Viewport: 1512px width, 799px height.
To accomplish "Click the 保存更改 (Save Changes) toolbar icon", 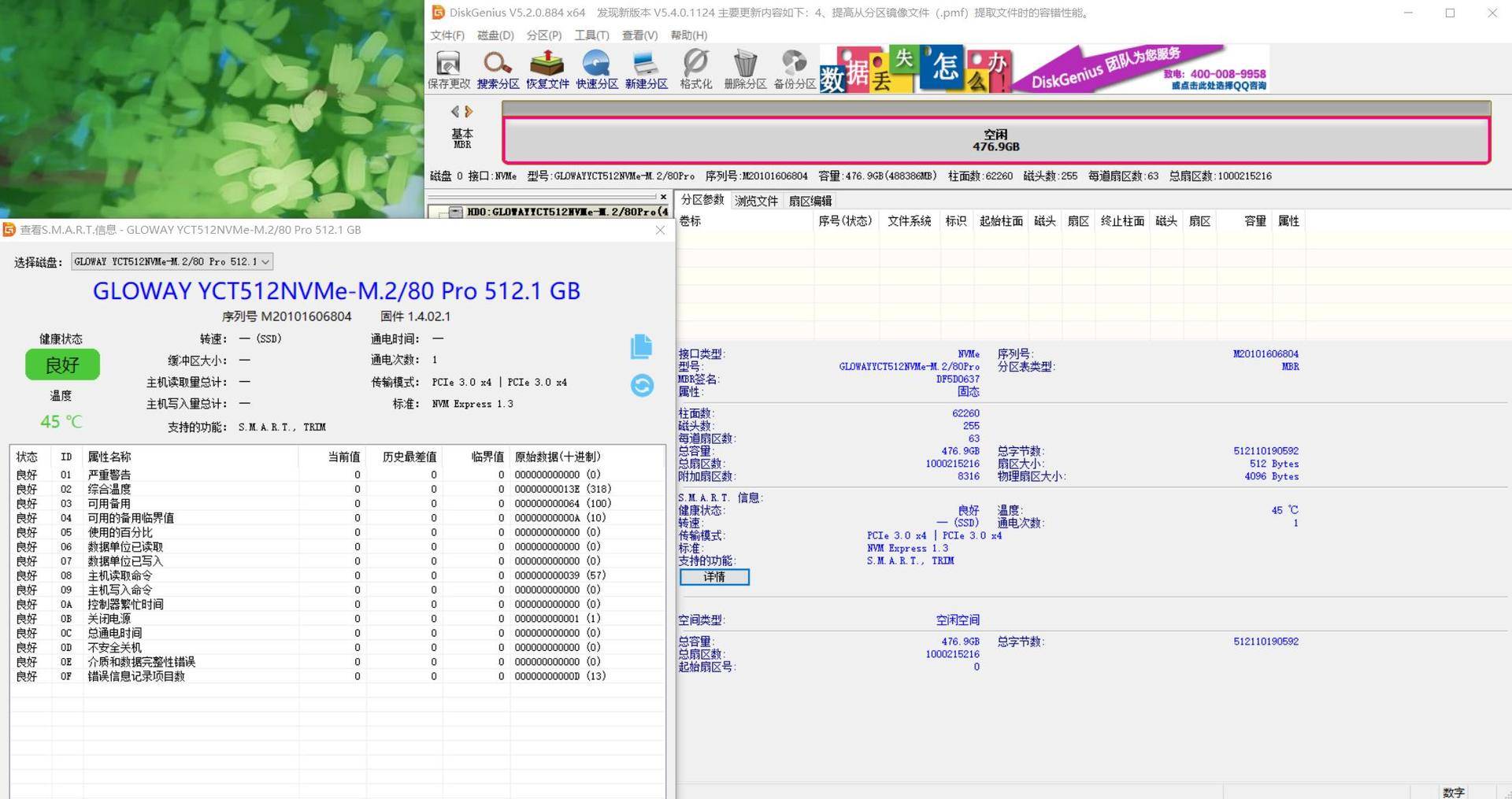I will point(448,68).
